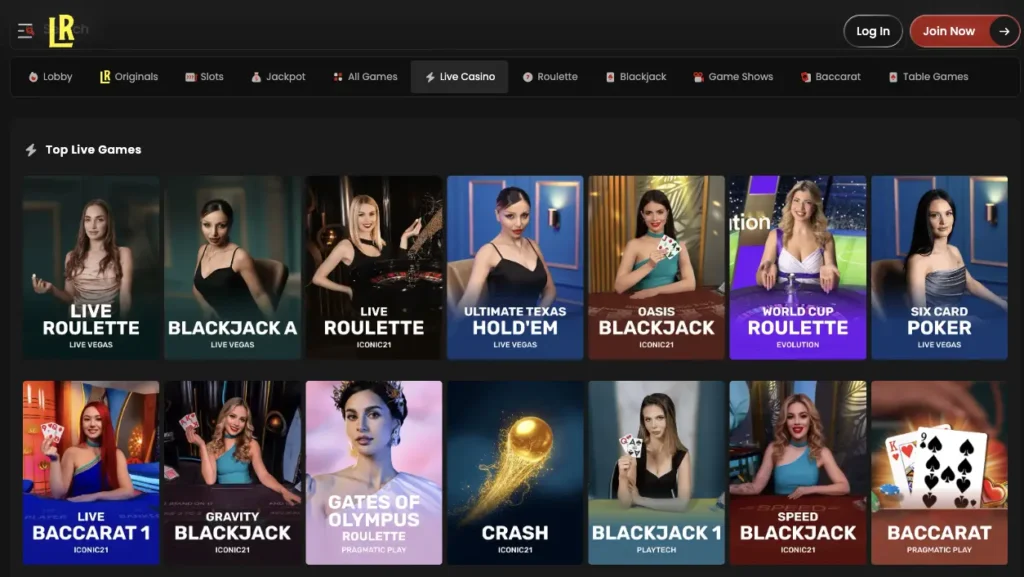Viewport: 1024px width, 577px height.
Task: Click the Baccarat icon
Action: [x=806, y=77]
